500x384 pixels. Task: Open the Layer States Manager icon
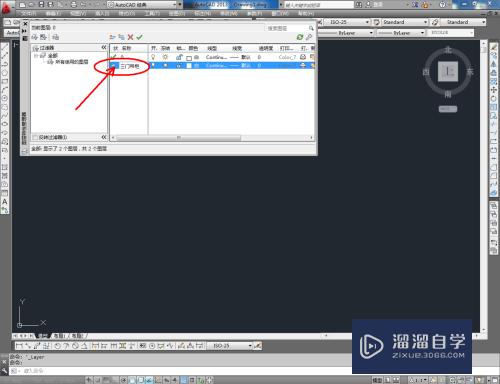click(56, 37)
